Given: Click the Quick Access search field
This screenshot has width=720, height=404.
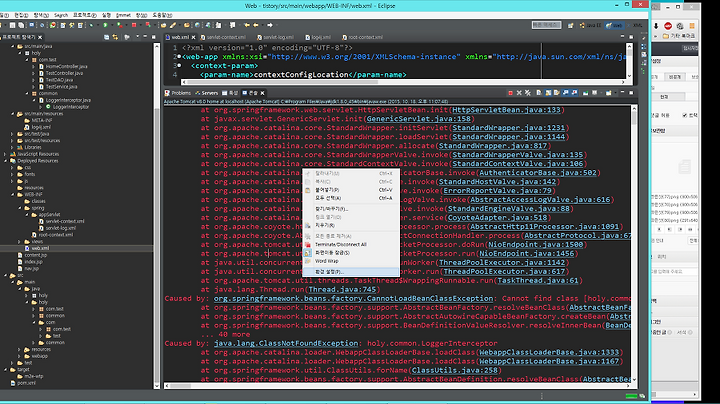Looking at the screenshot, I should point(546,25).
